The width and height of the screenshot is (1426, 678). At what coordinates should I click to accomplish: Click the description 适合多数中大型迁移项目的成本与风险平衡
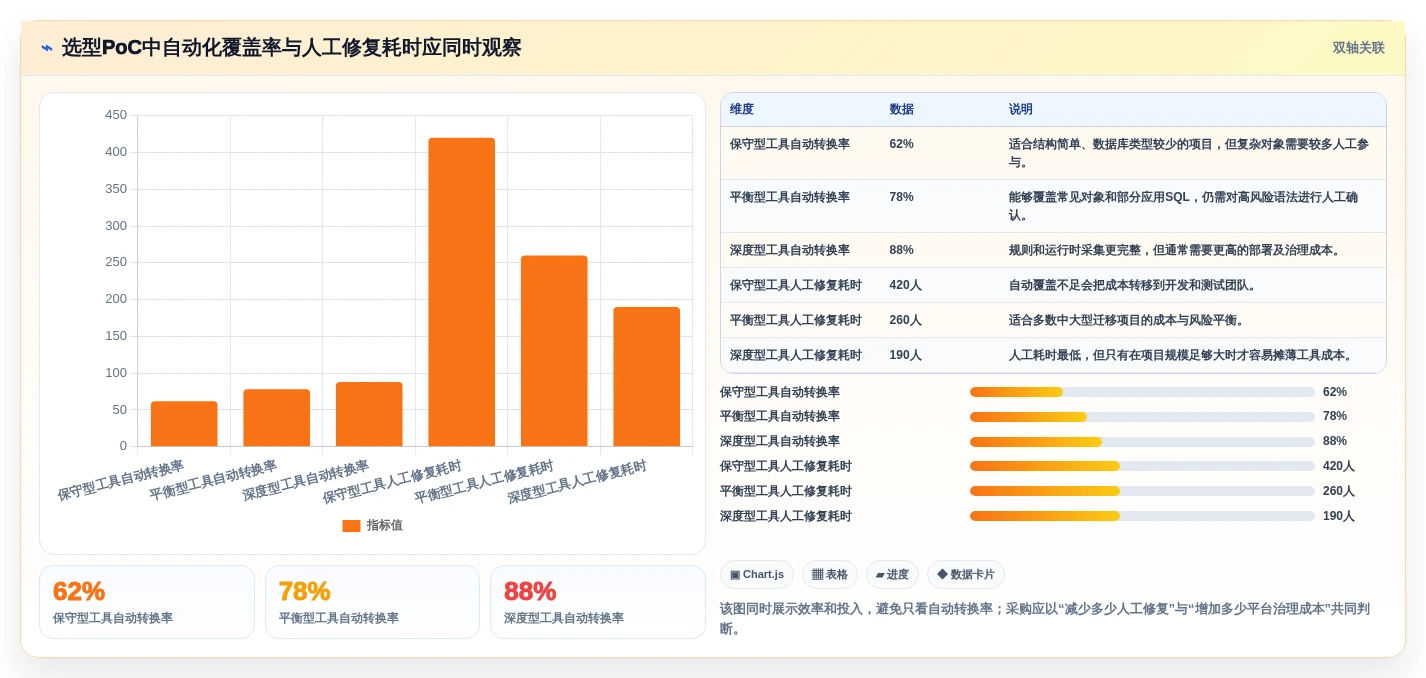pyautogui.click(x=1127, y=320)
